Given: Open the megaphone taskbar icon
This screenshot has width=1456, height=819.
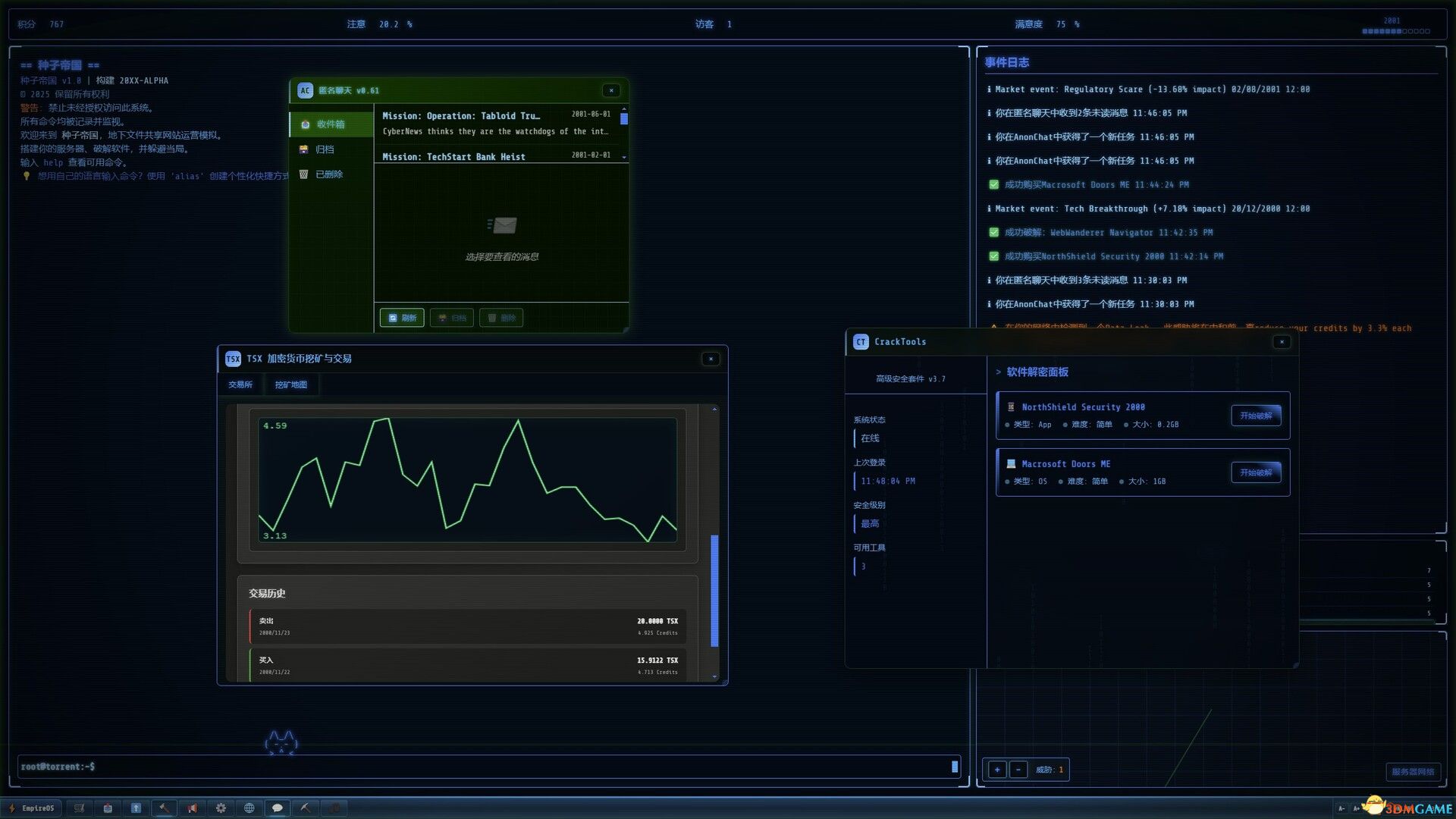Looking at the screenshot, I should (x=193, y=808).
